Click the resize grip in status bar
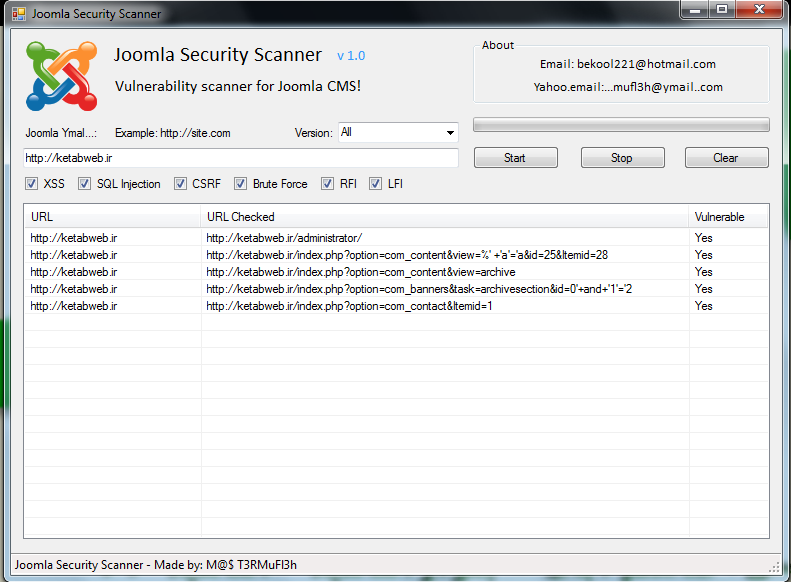The height and width of the screenshot is (585, 792). (x=774, y=567)
